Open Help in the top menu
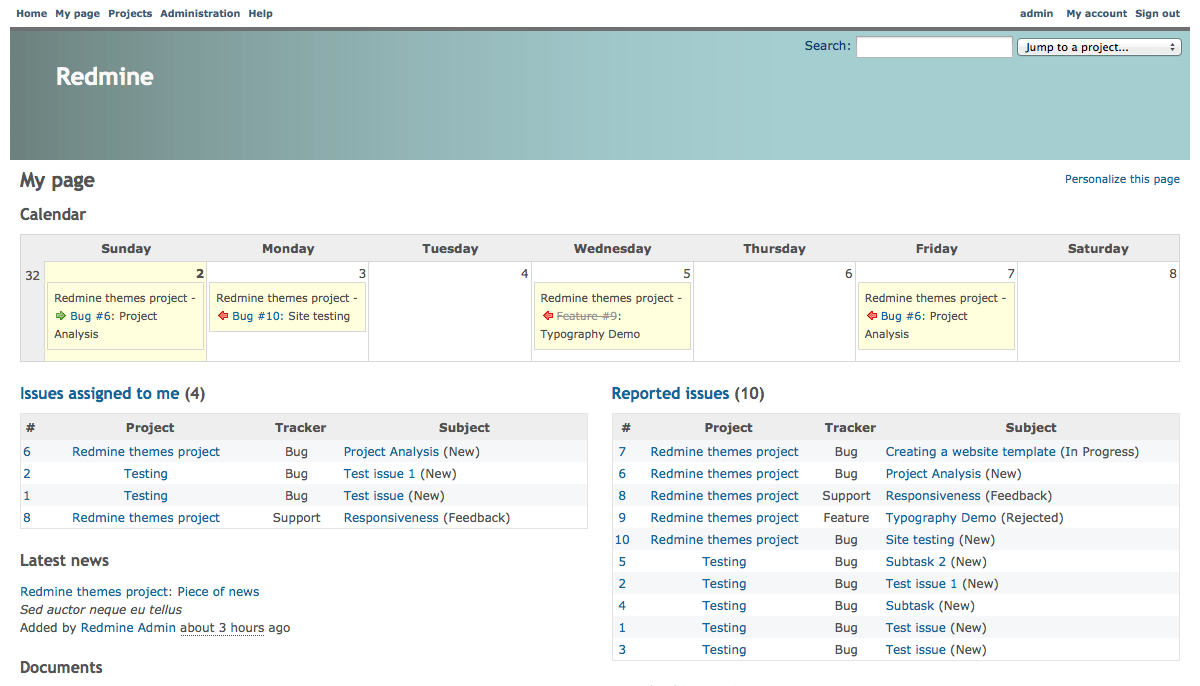1200x686 pixels. [x=260, y=14]
